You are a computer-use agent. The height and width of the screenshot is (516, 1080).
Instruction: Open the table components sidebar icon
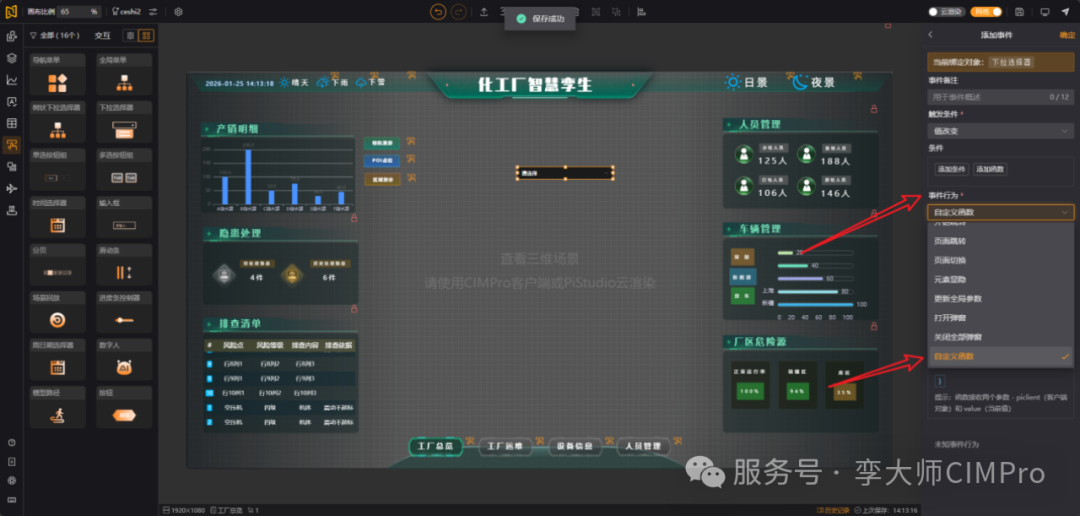coord(12,123)
